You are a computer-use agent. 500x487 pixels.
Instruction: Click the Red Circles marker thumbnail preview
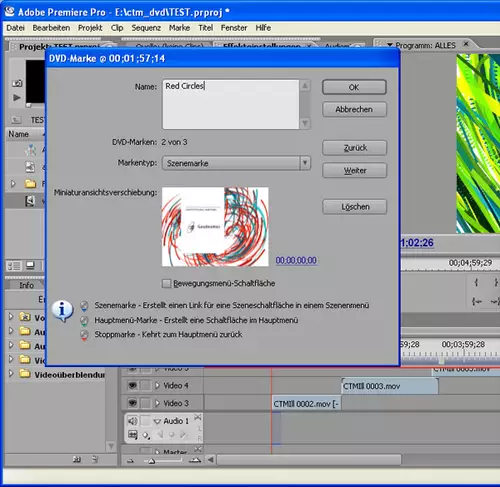(215, 227)
